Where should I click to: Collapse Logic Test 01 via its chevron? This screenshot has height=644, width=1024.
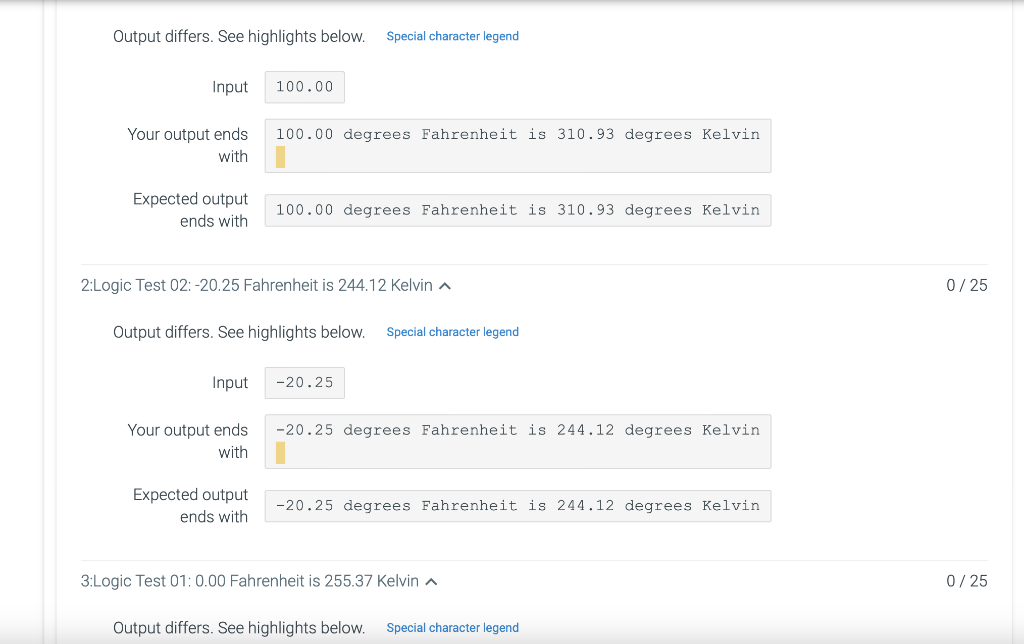430,581
